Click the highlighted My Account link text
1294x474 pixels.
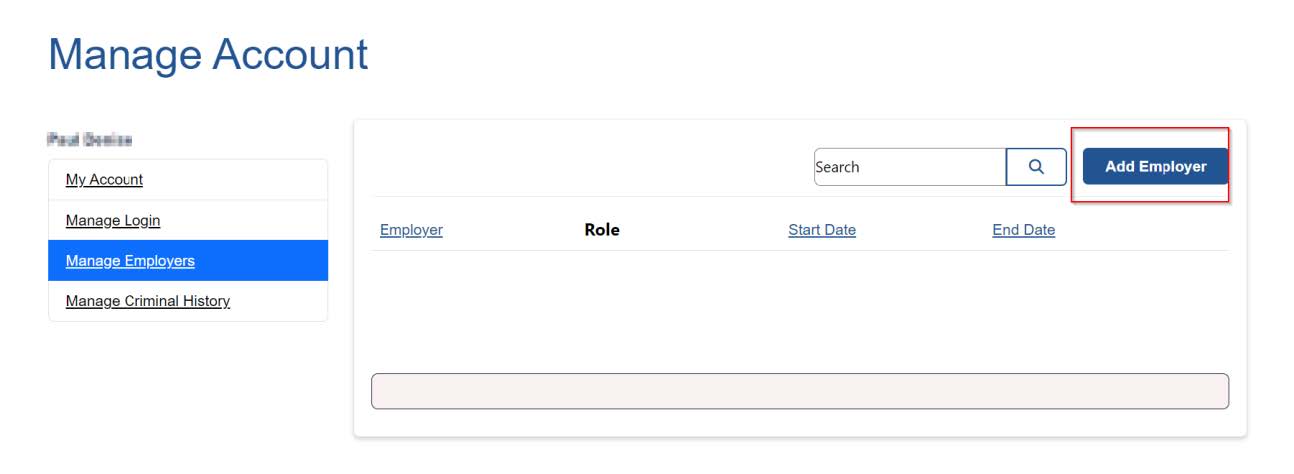(x=104, y=180)
